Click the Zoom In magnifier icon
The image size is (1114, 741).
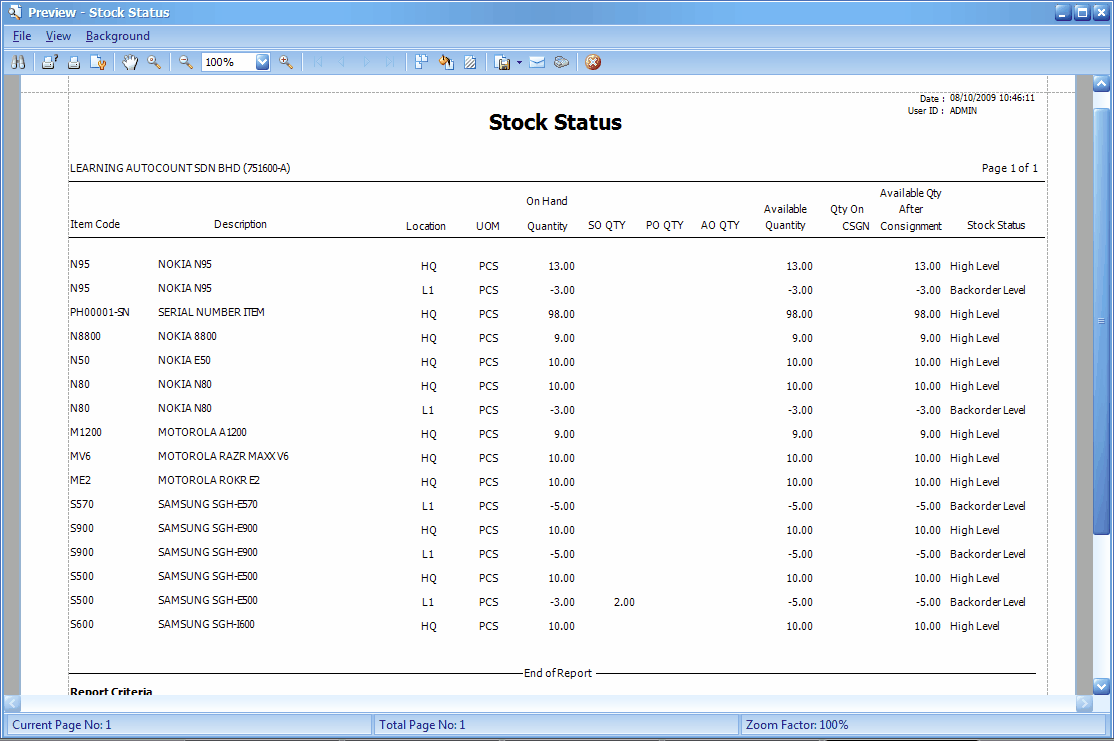(286, 63)
